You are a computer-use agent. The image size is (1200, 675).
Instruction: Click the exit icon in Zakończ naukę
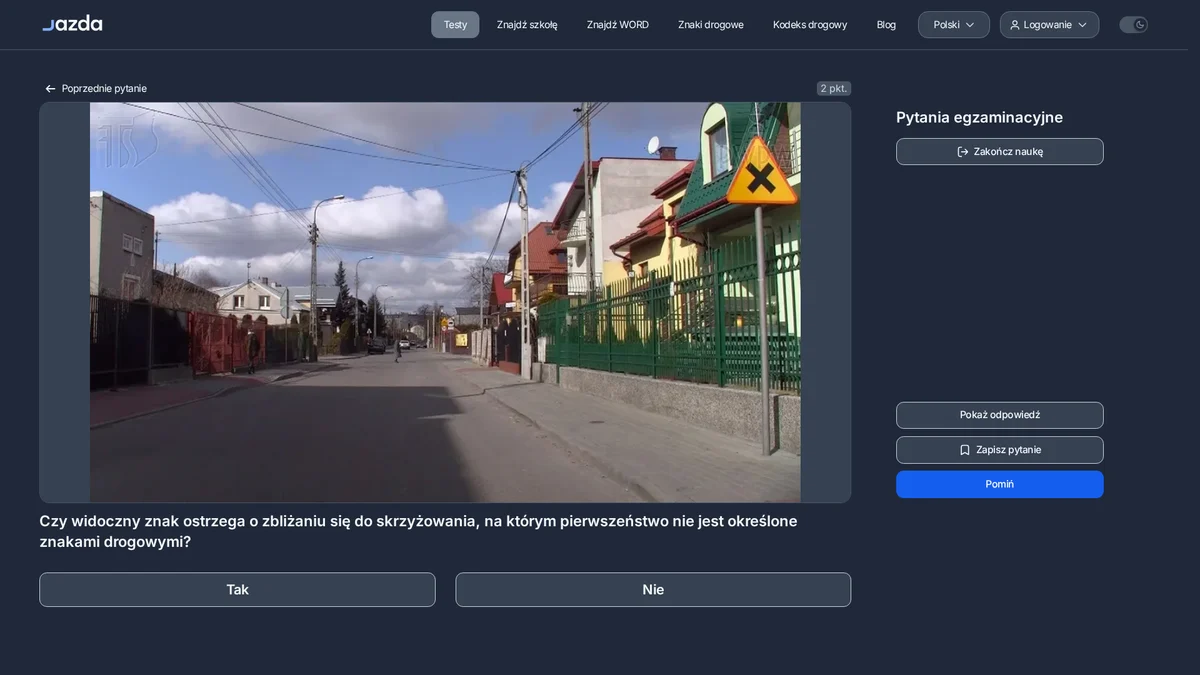coord(963,152)
